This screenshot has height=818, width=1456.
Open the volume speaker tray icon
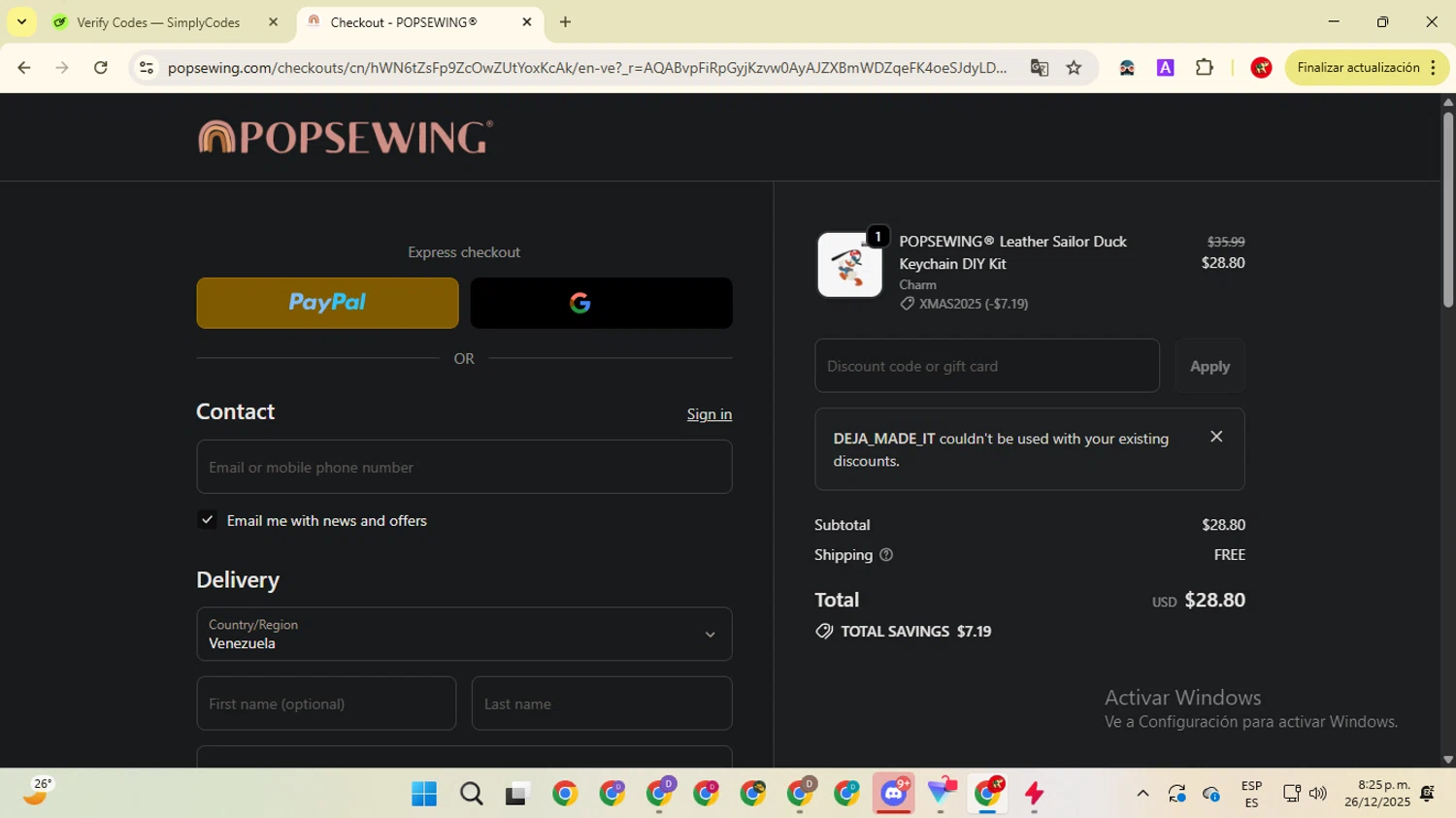pos(1317,794)
